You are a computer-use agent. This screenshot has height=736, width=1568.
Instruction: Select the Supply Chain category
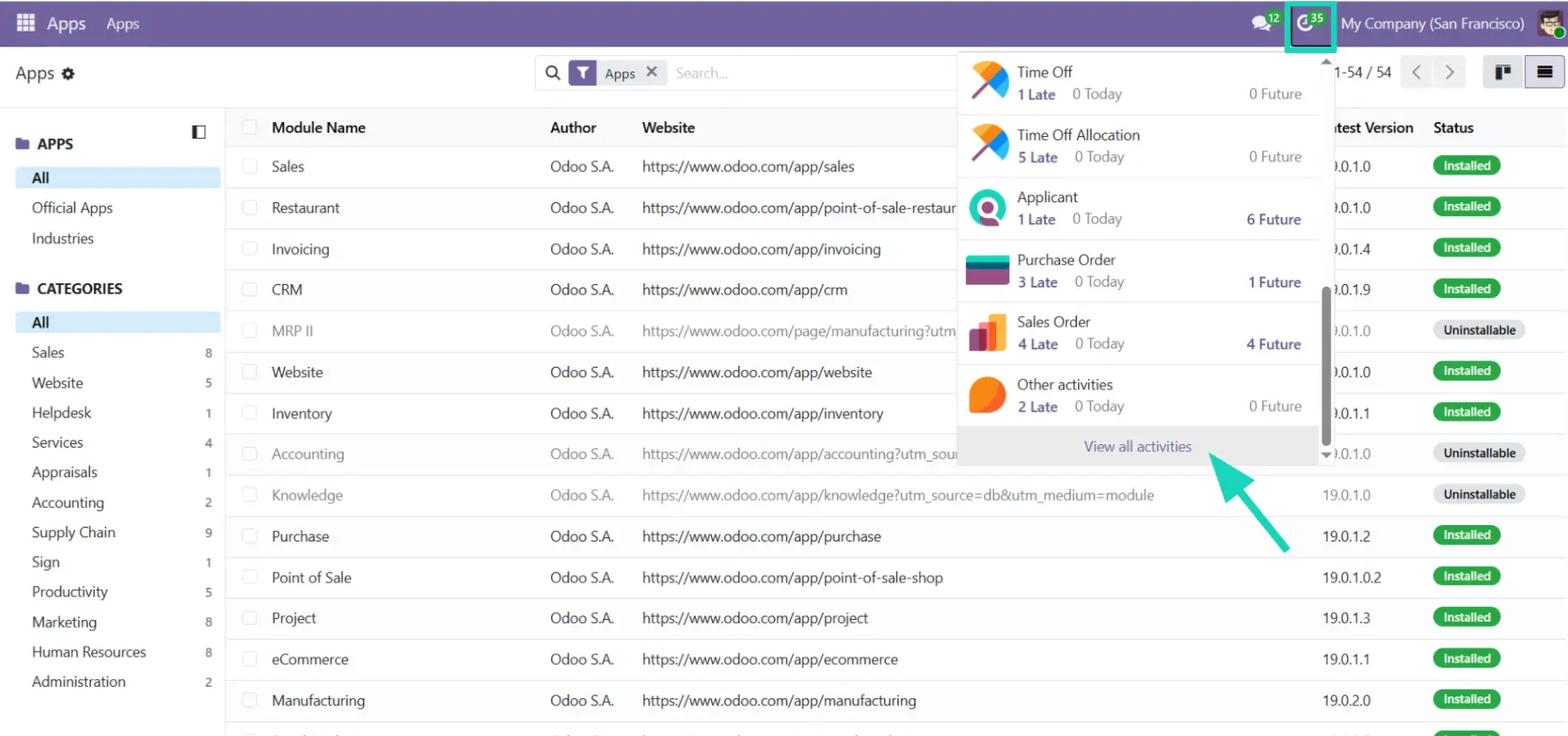point(73,532)
